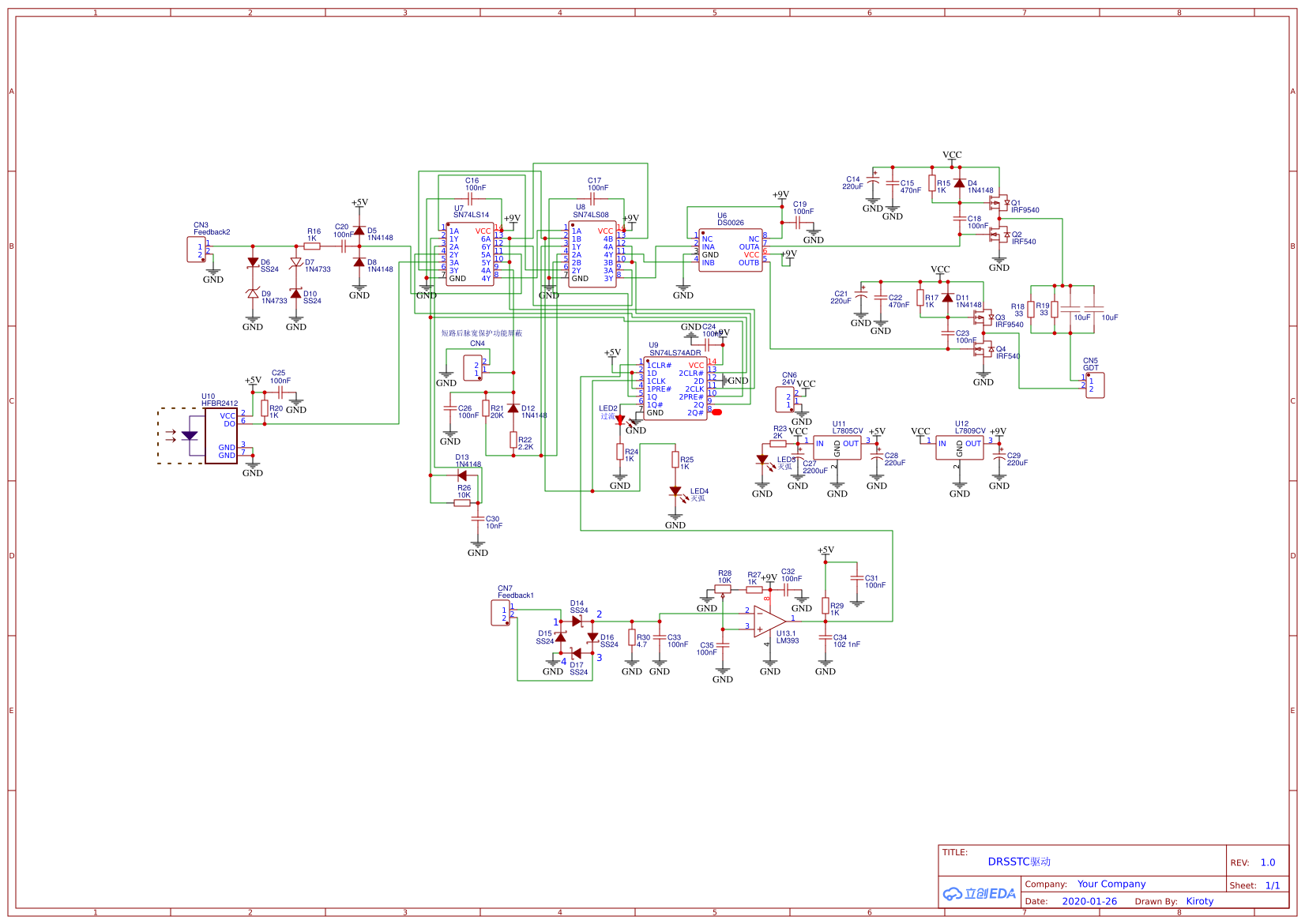The height and width of the screenshot is (924, 1305).
Task: Select the U11 L7805CV regulator block
Action: (837, 448)
